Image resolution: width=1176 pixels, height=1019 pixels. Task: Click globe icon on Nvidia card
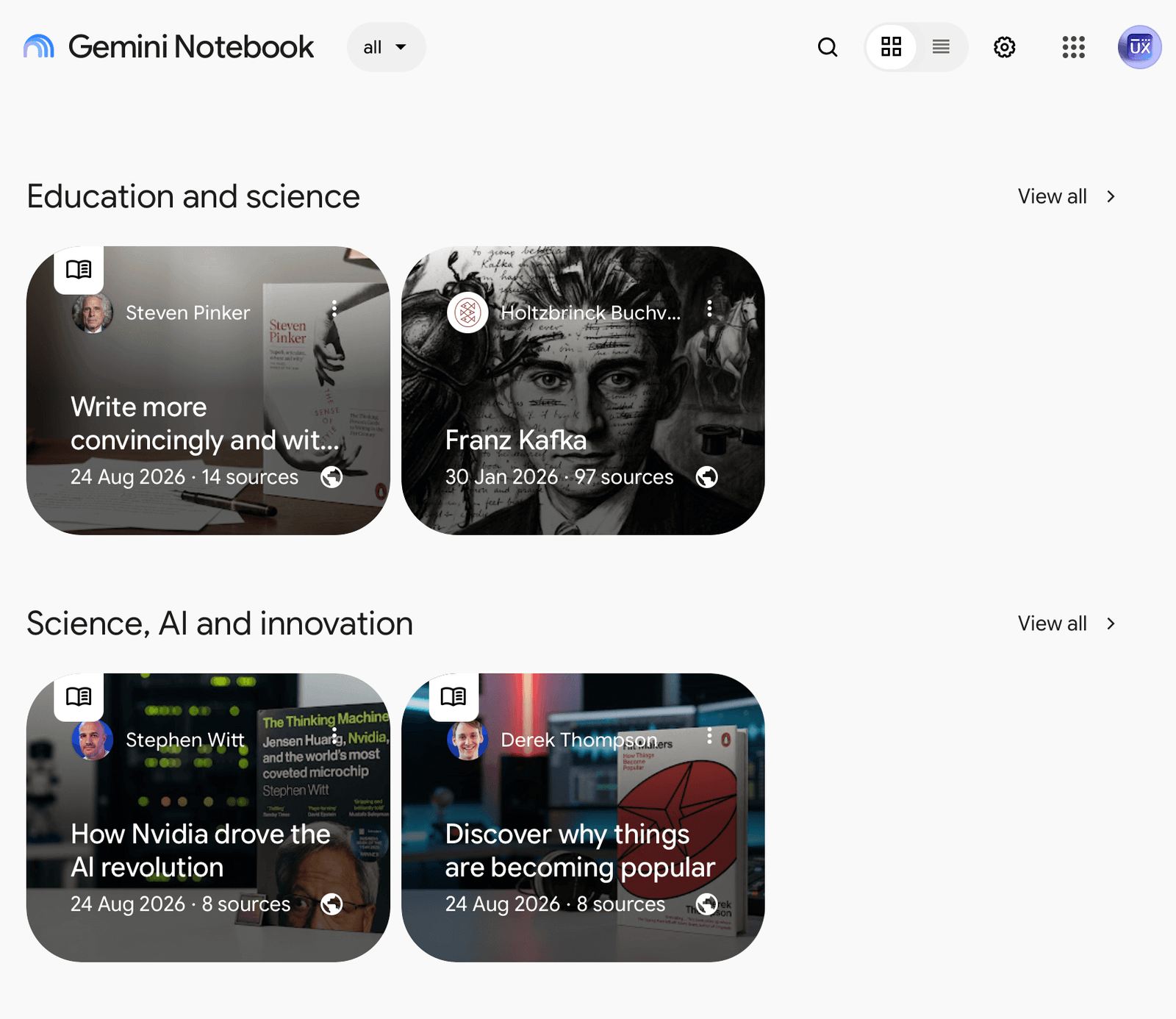[332, 904]
